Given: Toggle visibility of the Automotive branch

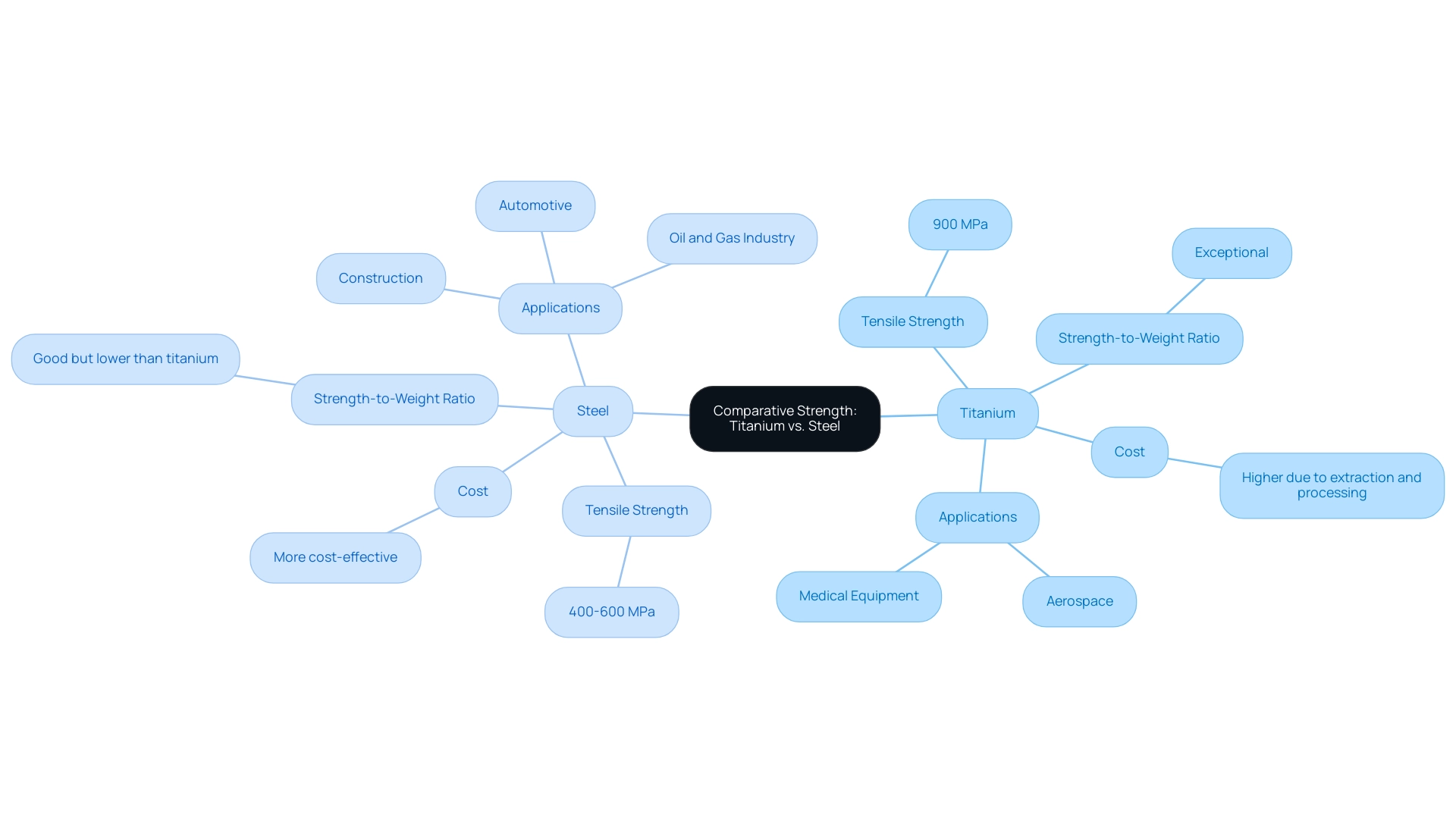Looking at the screenshot, I should (536, 205).
